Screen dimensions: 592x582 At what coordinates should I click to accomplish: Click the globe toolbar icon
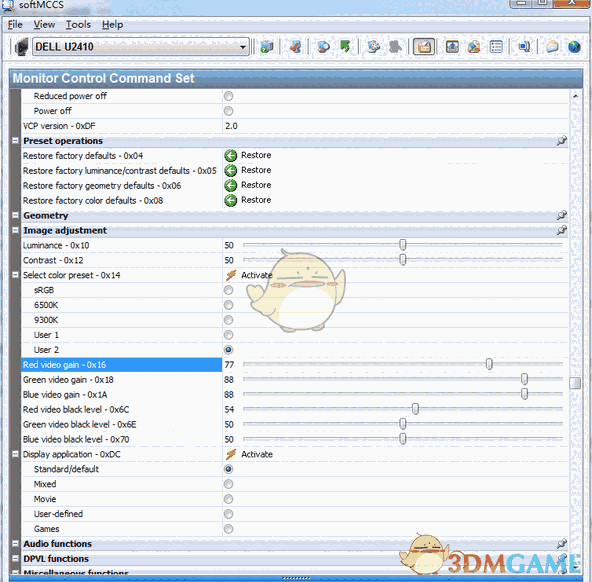coord(574,47)
